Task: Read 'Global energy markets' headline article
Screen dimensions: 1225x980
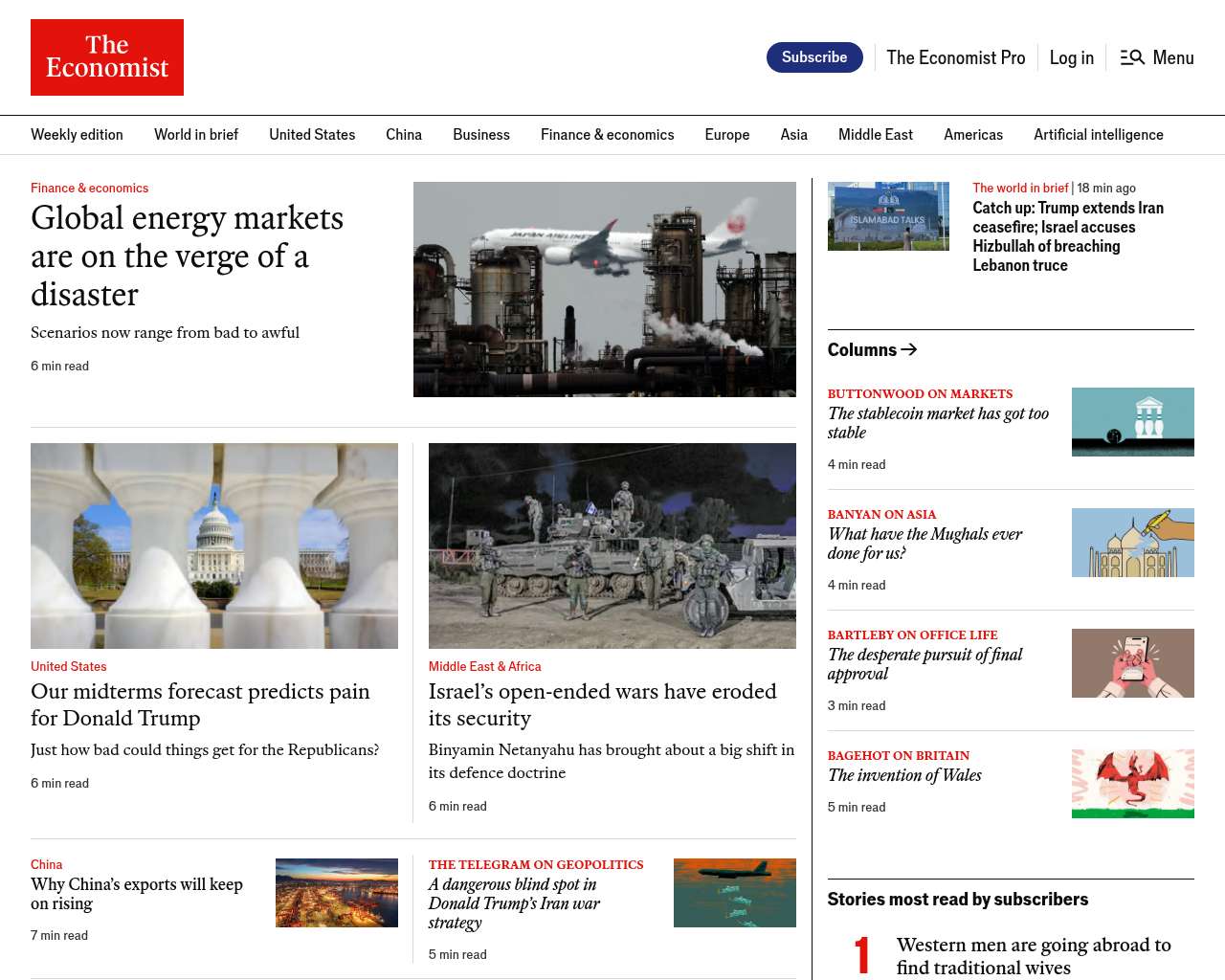Action: [x=187, y=256]
